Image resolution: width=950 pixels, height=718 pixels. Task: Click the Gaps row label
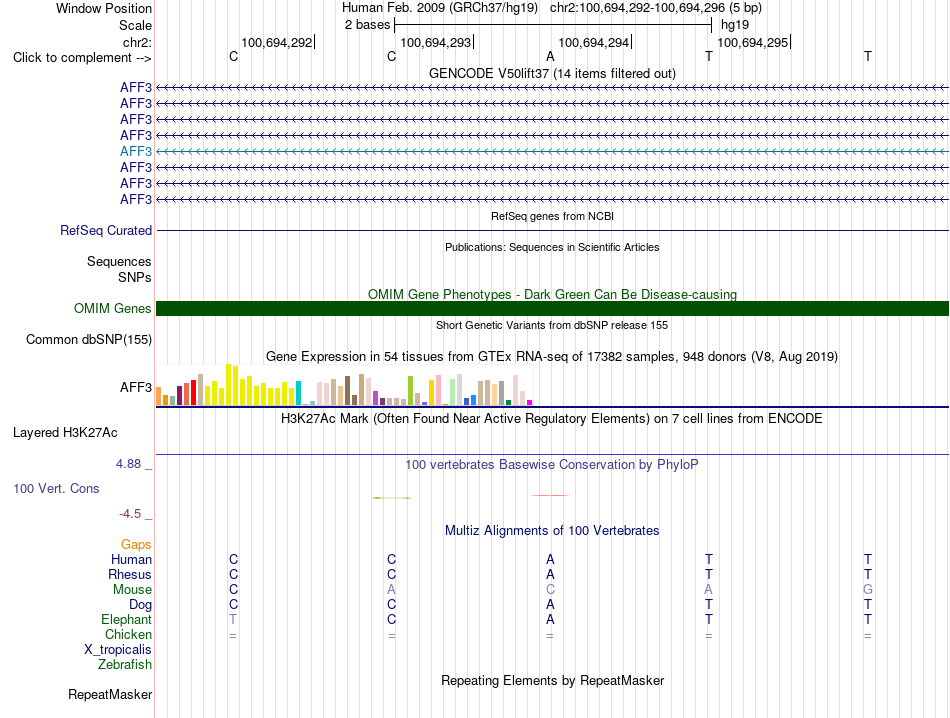pos(136,545)
